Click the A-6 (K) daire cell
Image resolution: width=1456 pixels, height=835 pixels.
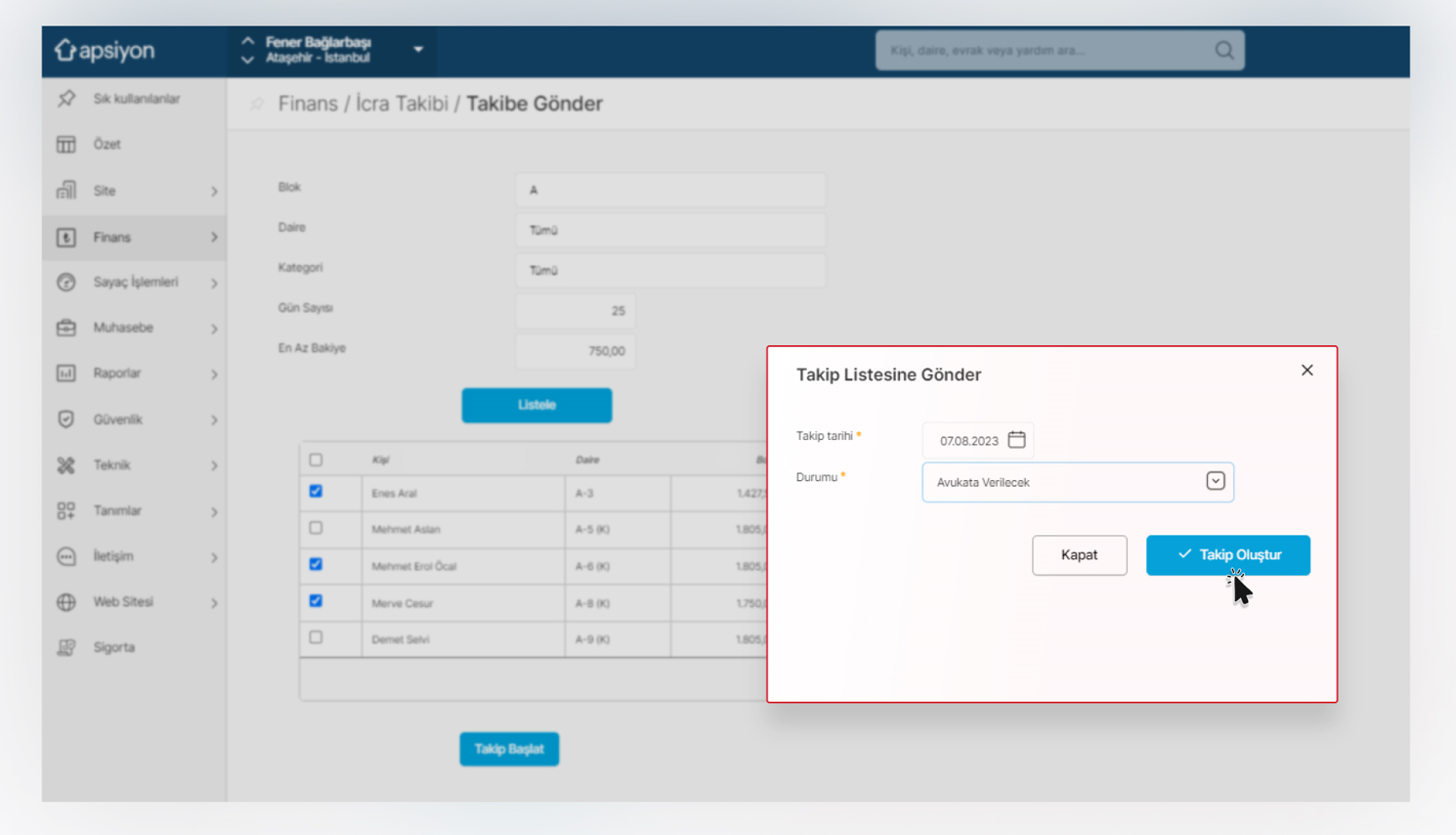pyautogui.click(x=618, y=566)
